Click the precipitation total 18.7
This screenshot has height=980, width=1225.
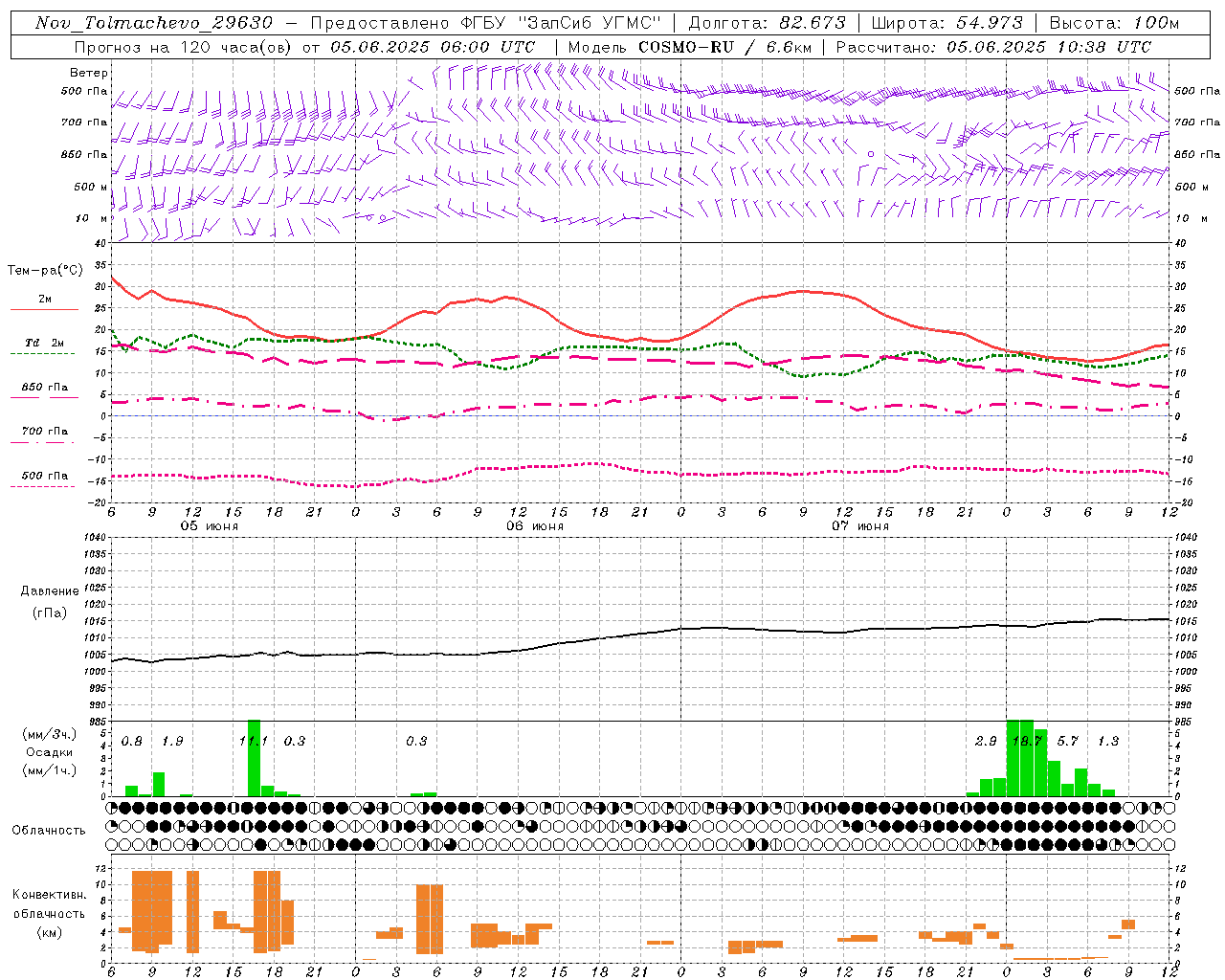pos(1027,741)
